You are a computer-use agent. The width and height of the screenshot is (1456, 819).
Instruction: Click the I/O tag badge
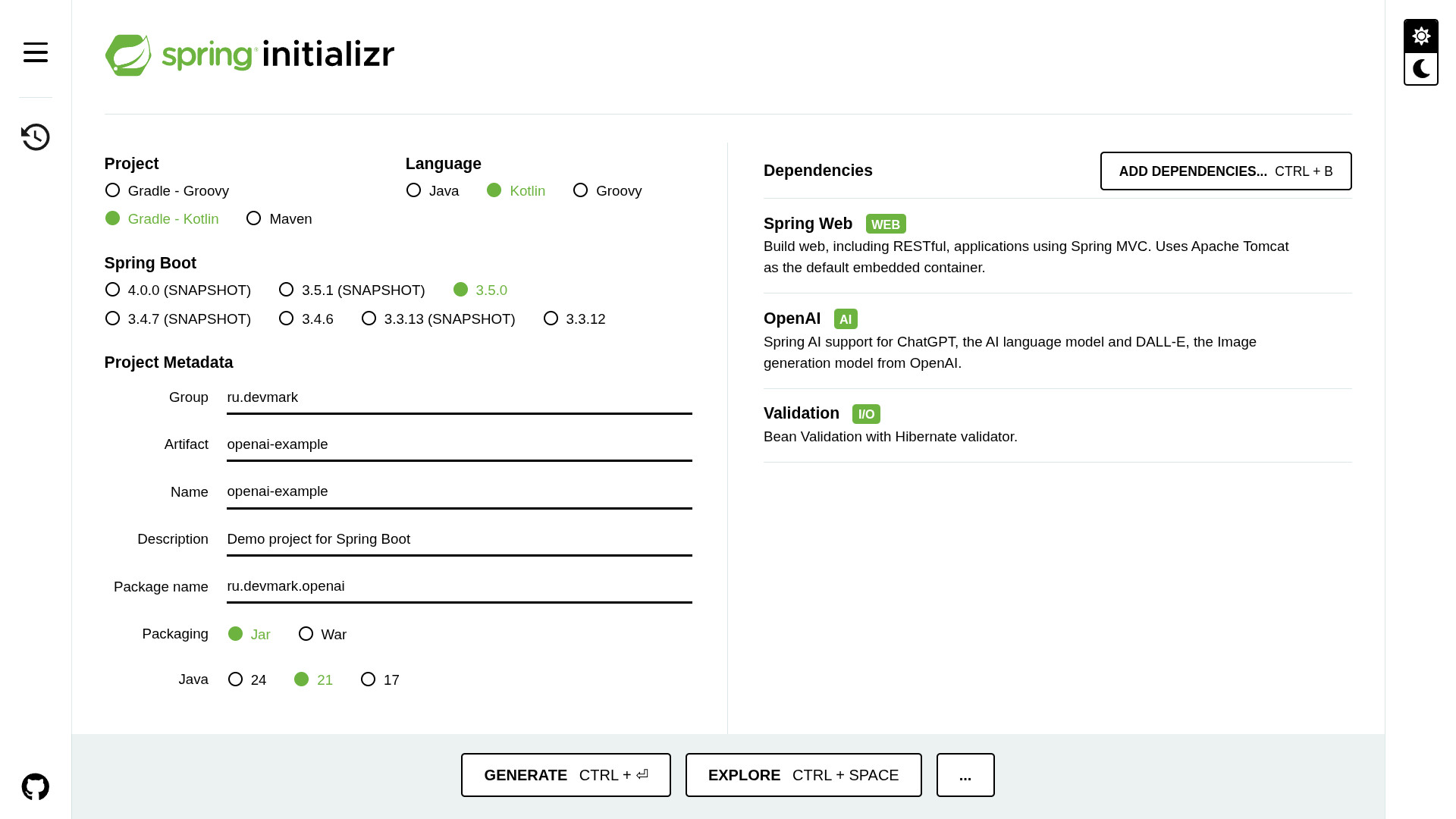[866, 414]
